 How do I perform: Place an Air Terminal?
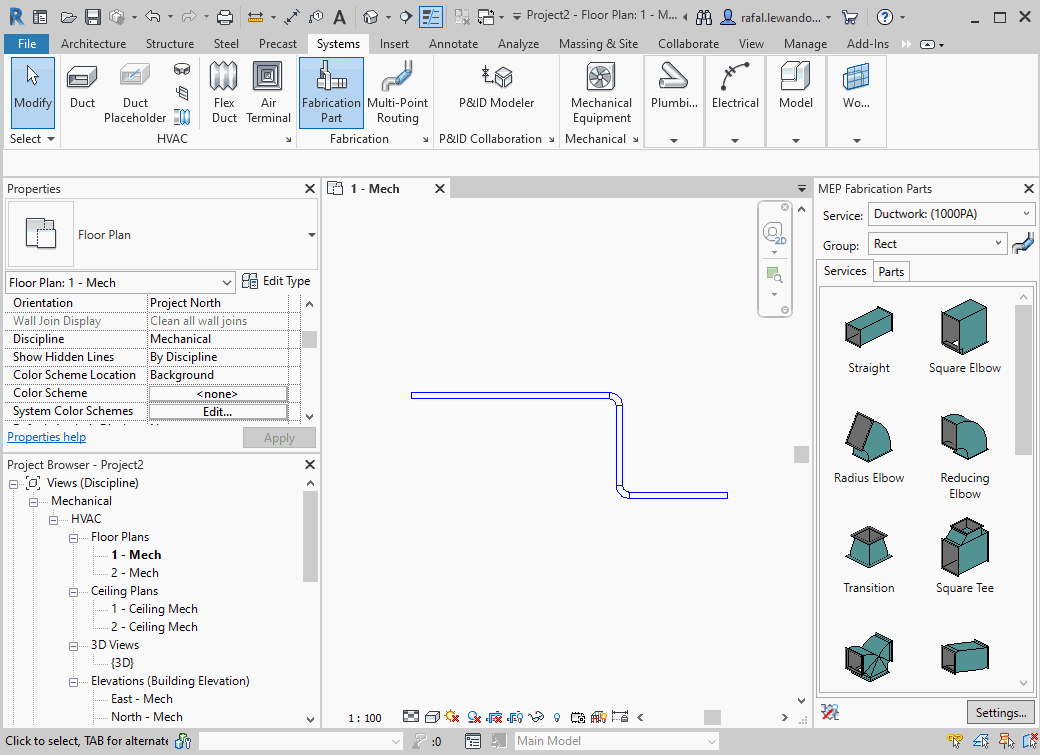pyautogui.click(x=268, y=90)
